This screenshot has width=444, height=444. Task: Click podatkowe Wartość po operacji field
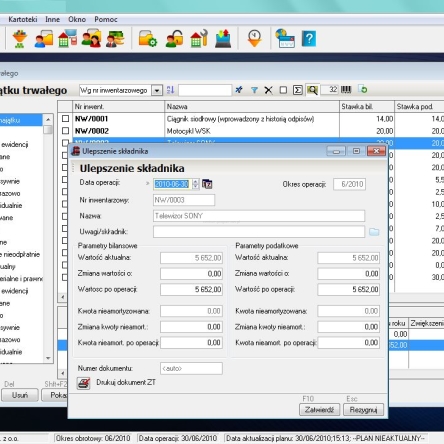coord(348,290)
